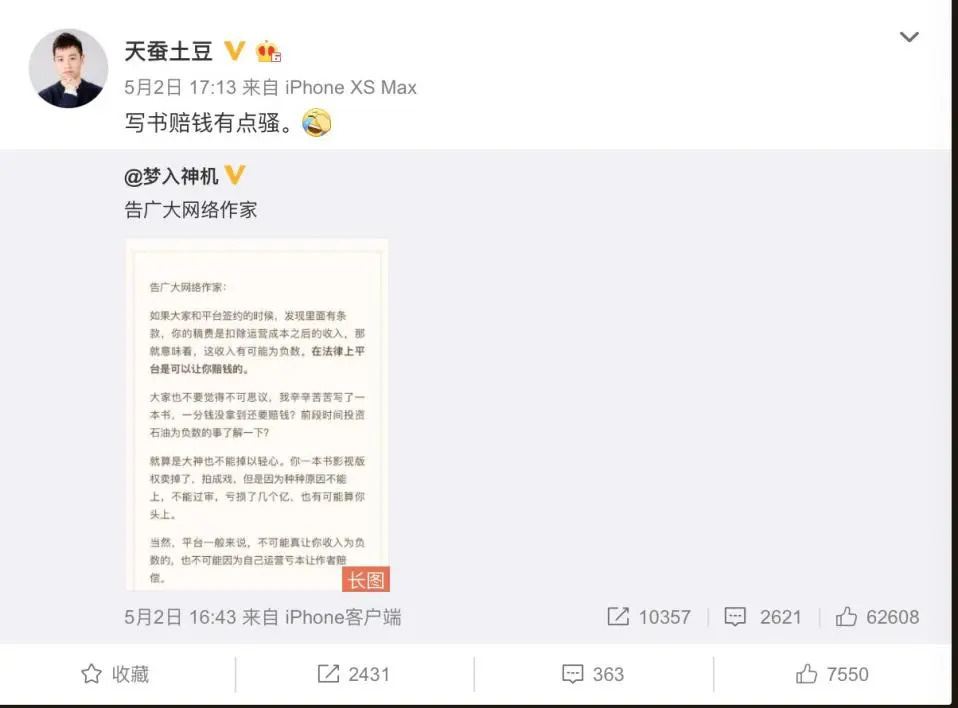Click the 5月2日 17:13 post timestamp
Image resolution: width=958 pixels, height=708 pixels.
coord(180,87)
